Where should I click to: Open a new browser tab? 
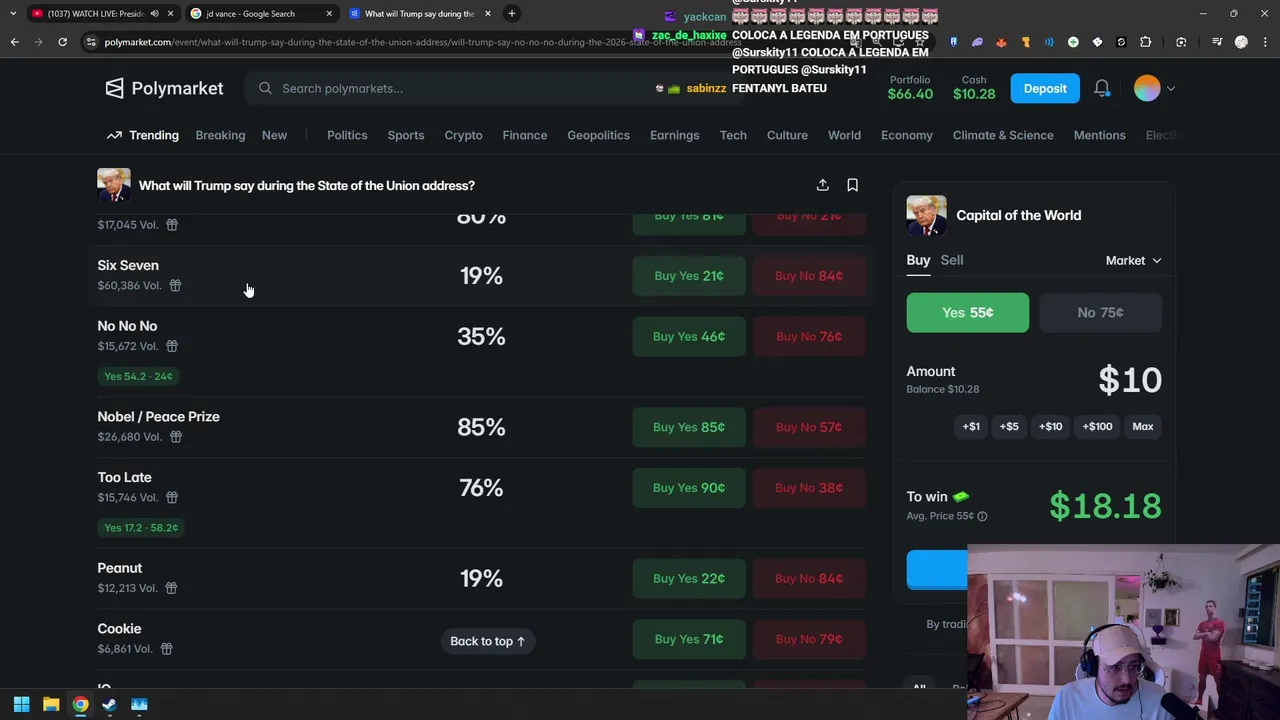[511, 14]
